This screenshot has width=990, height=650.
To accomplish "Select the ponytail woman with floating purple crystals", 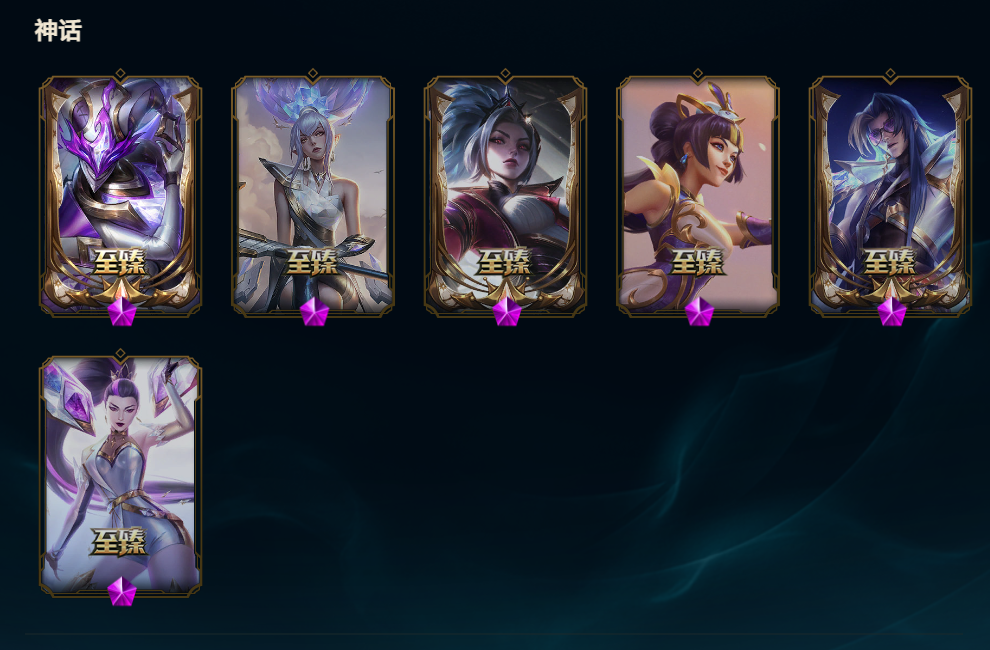I will 121,476.
